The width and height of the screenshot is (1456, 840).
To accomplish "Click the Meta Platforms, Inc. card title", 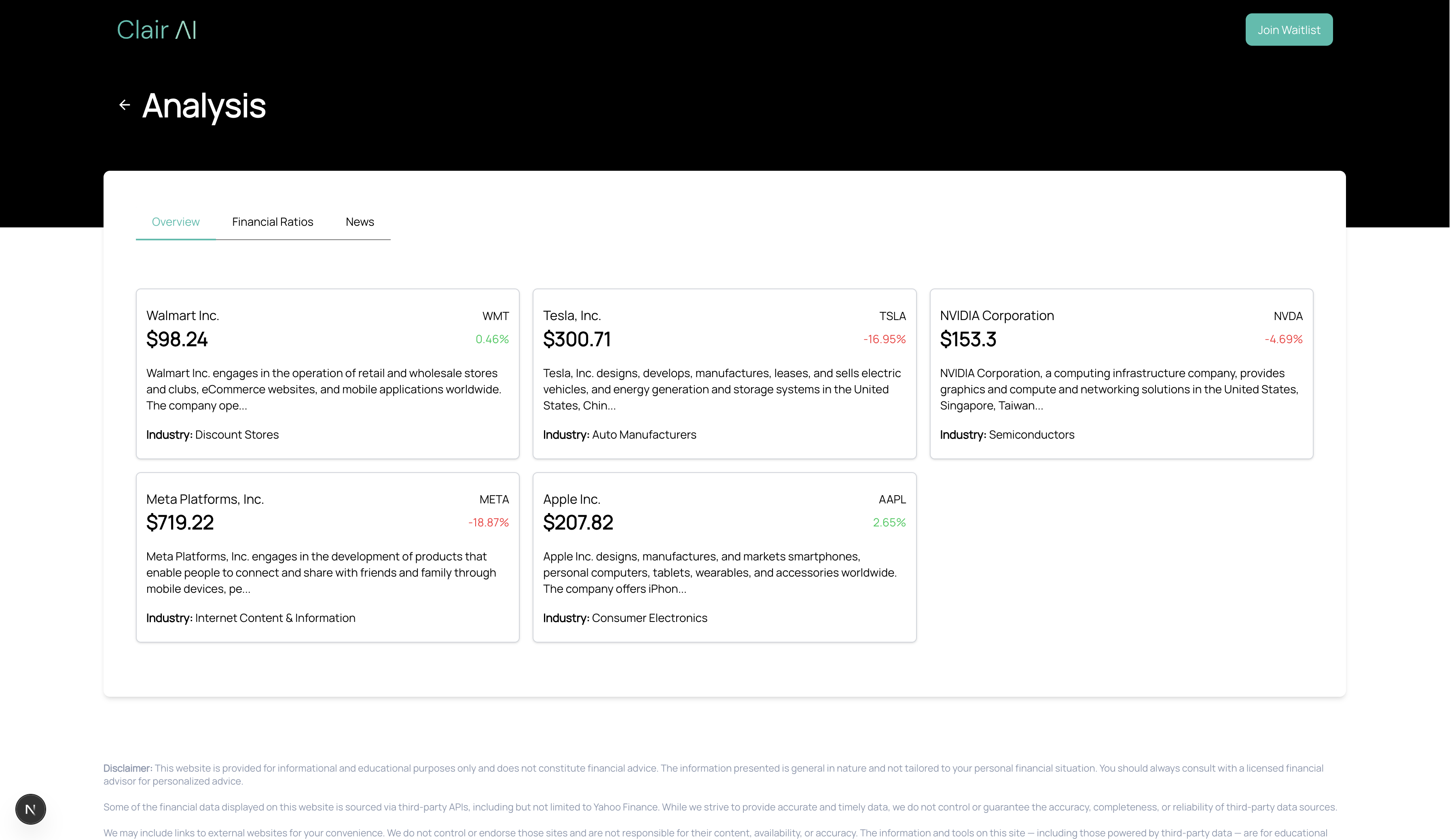I will tap(205, 500).
